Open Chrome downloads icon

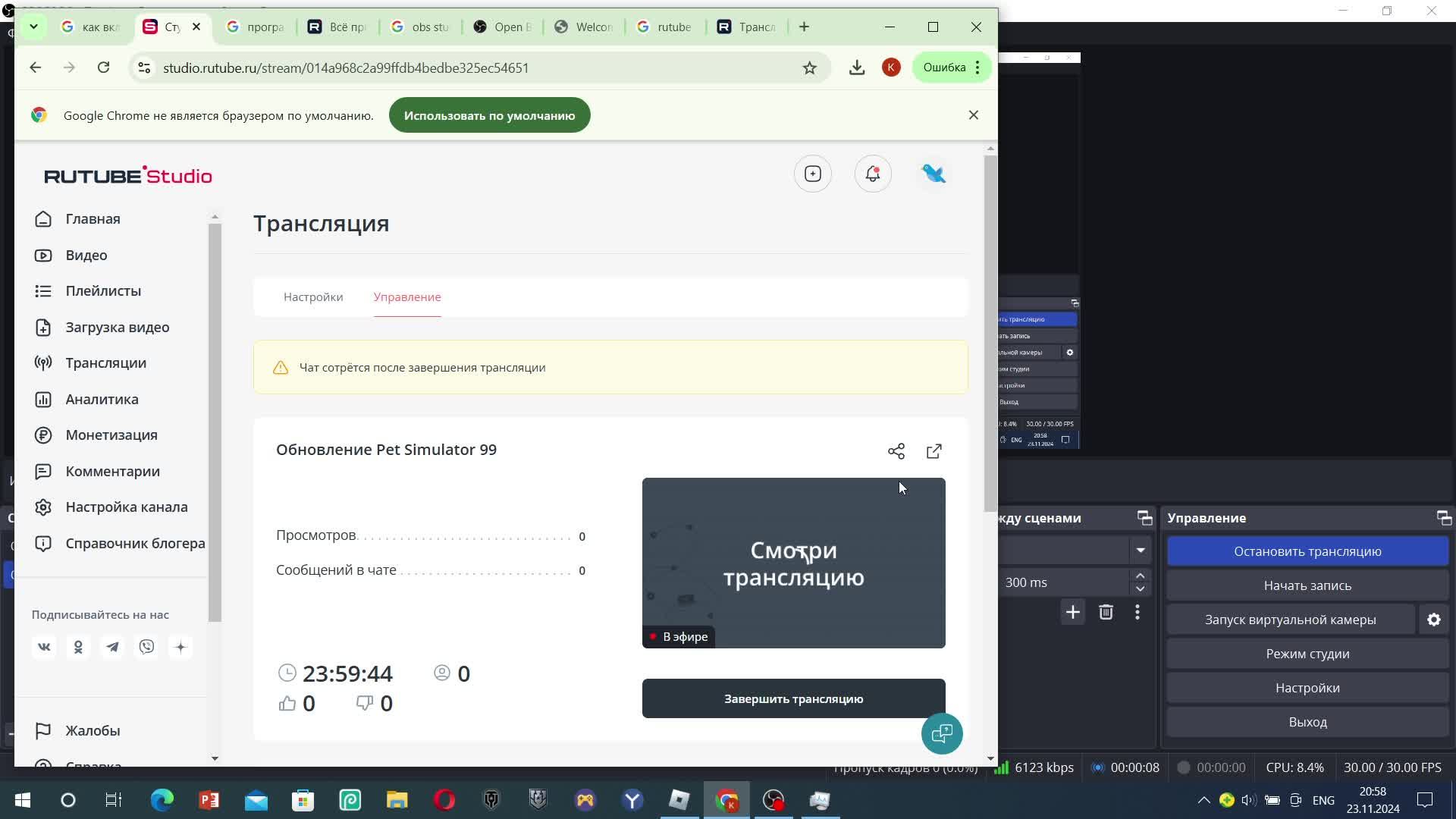tap(857, 67)
